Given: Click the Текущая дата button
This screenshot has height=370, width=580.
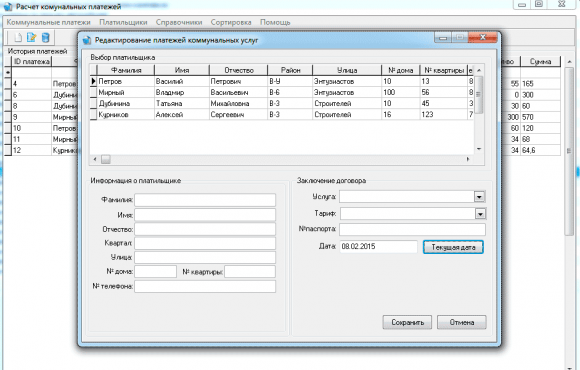Looking at the screenshot, I should click(453, 247).
